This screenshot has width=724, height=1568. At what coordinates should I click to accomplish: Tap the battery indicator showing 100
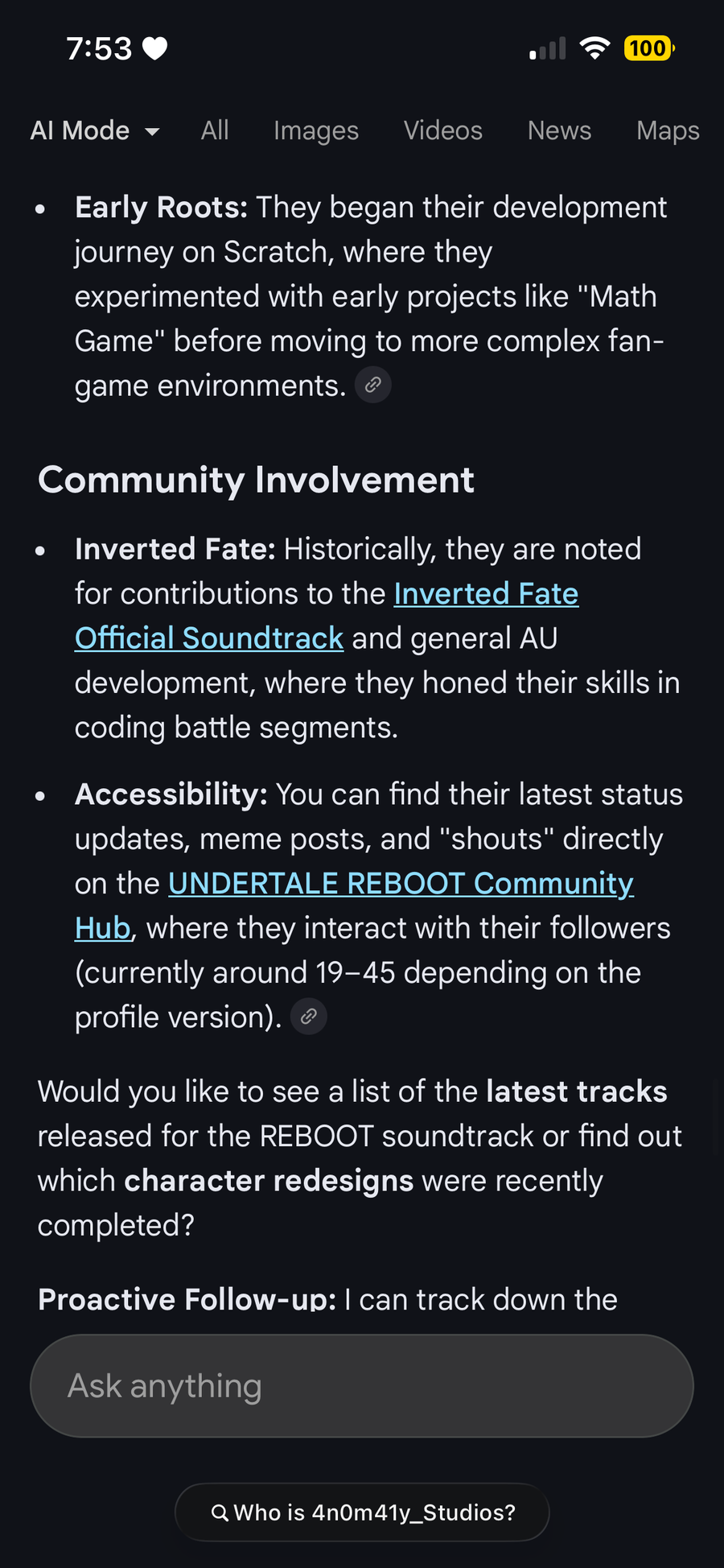point(648,49)
